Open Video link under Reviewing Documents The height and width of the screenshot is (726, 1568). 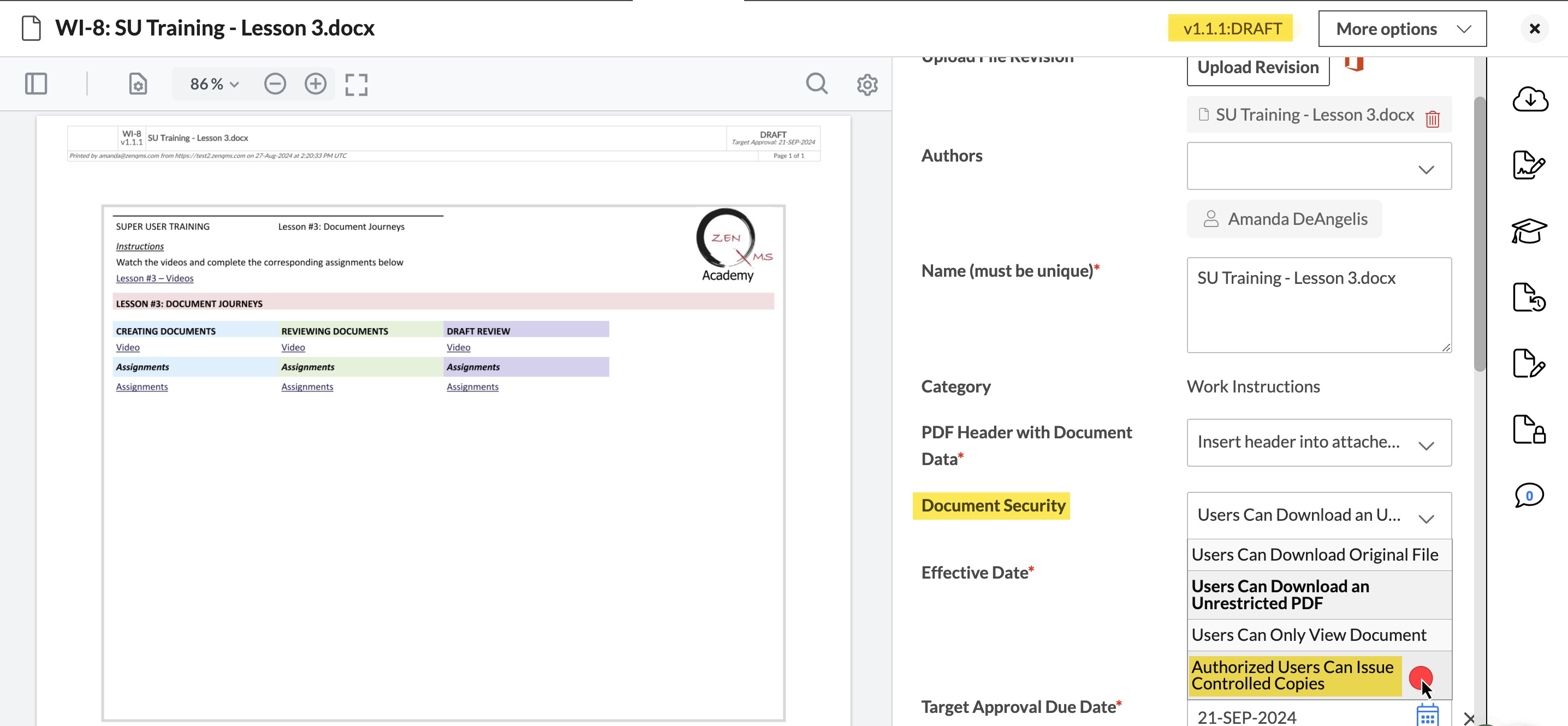pos(293,348)
